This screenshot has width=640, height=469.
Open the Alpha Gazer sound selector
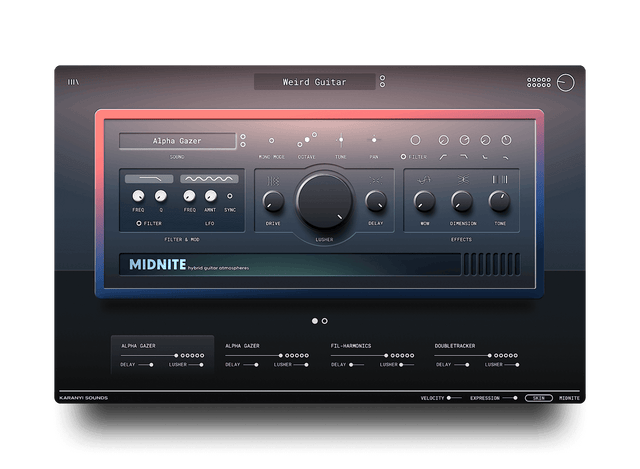click(177, 141)
